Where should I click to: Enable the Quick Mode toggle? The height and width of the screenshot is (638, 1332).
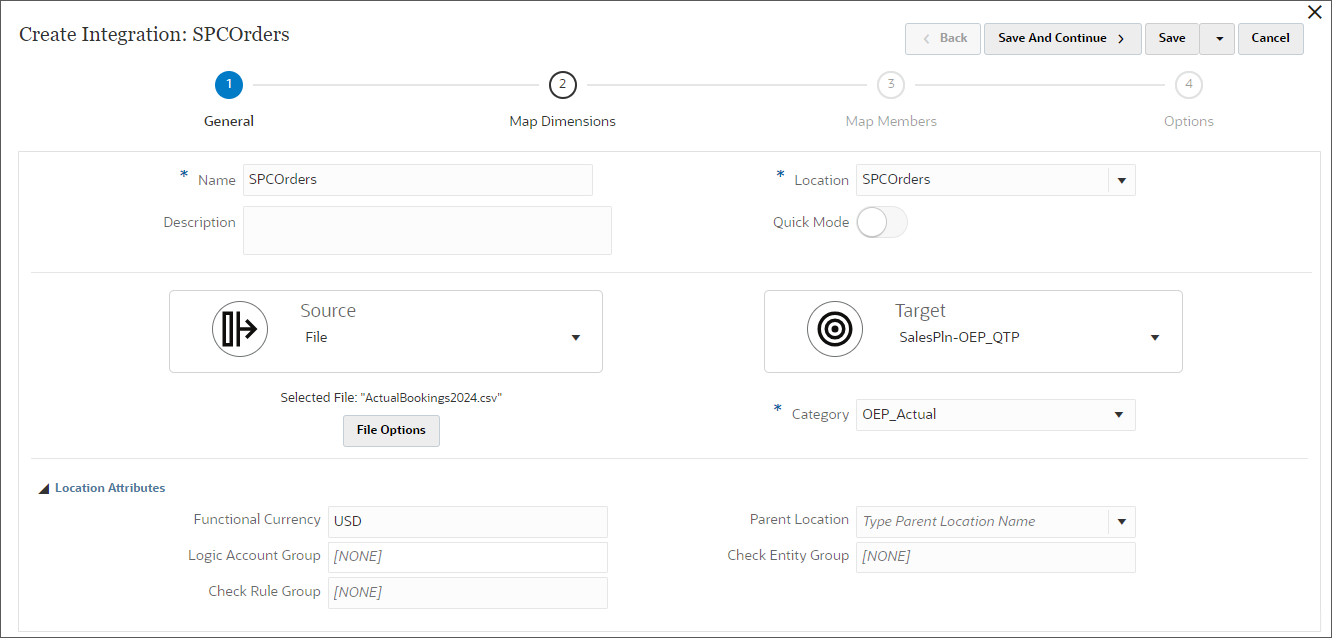pyautogui.click(x=882, y=221)
